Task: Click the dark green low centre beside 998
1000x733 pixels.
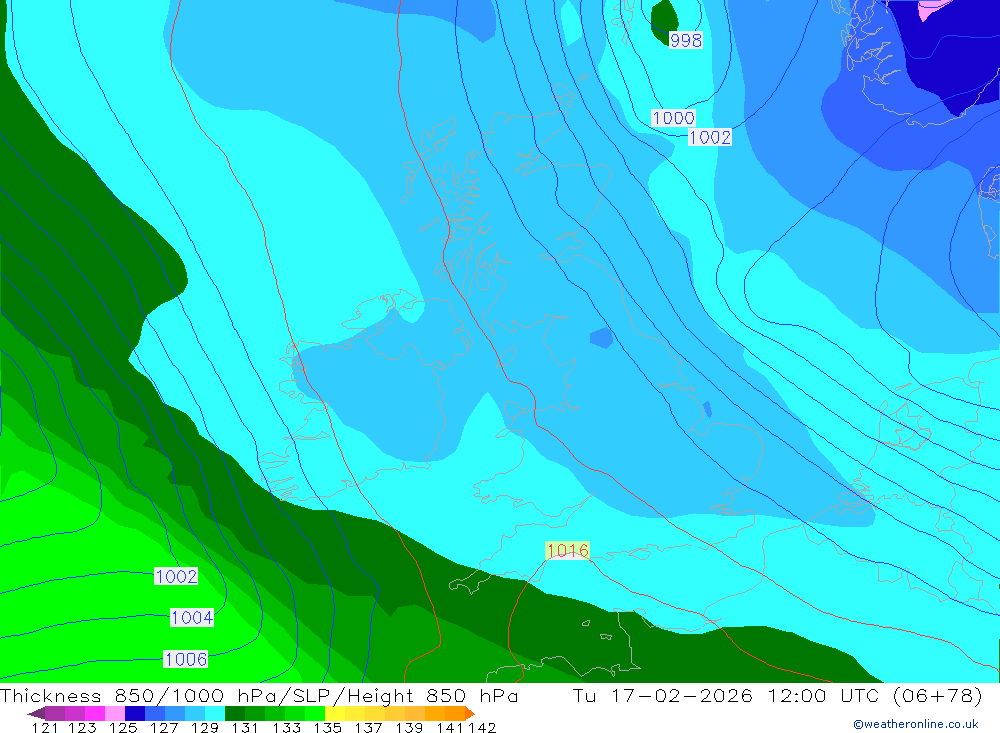Action: point(664,21)
